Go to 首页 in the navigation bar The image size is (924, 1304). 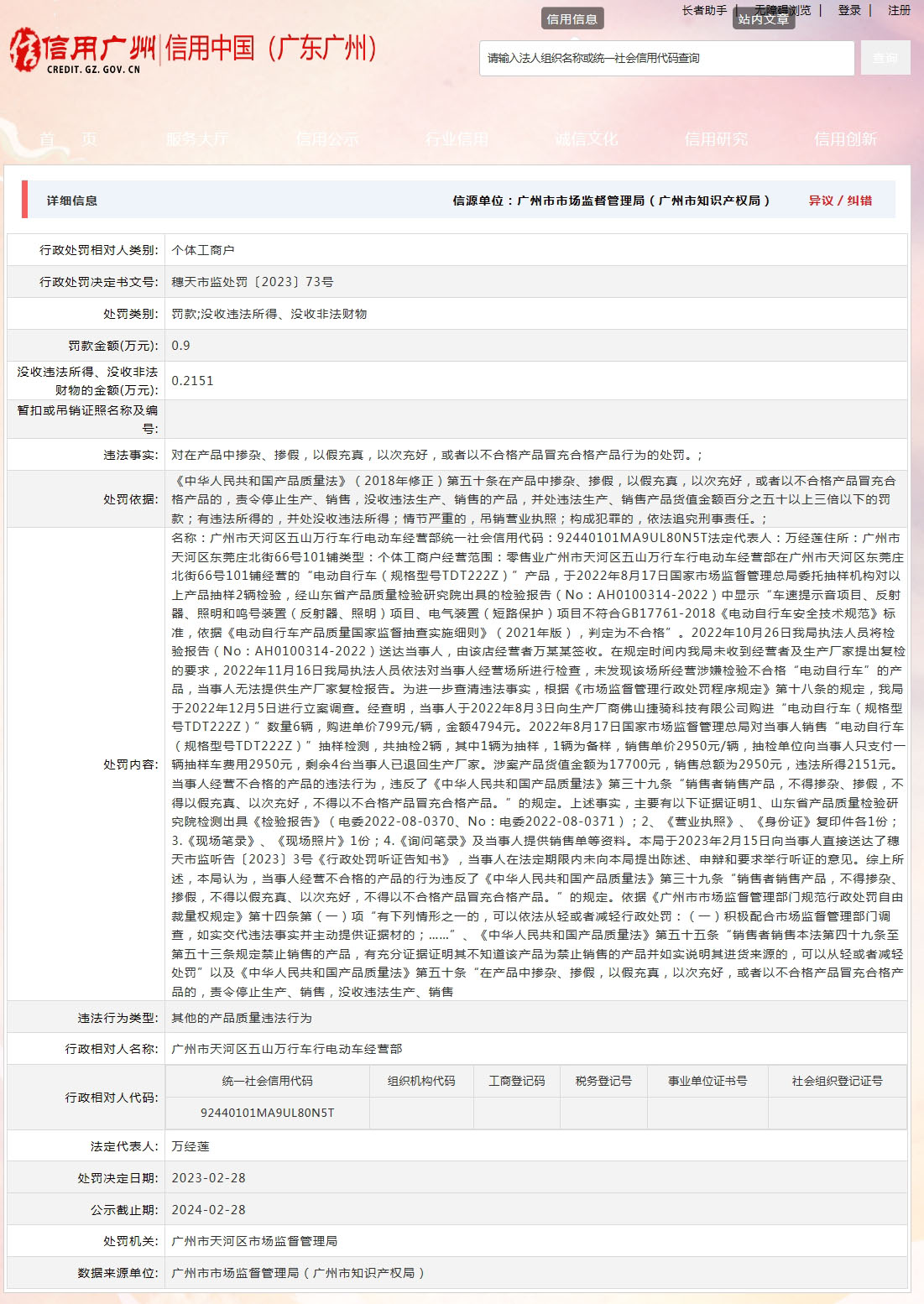coord(69,139)
